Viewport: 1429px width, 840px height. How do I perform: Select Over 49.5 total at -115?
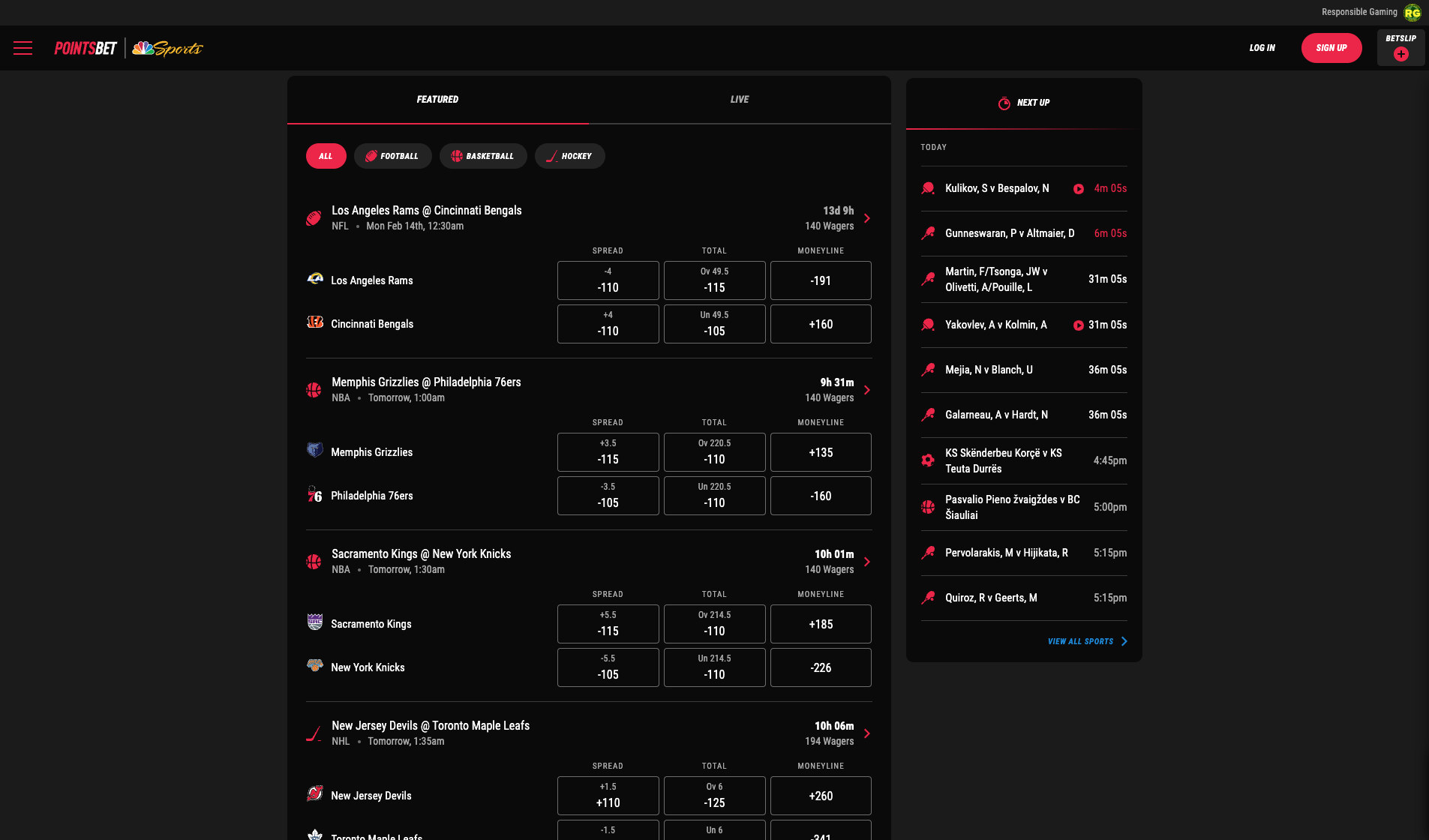(714, 280)
